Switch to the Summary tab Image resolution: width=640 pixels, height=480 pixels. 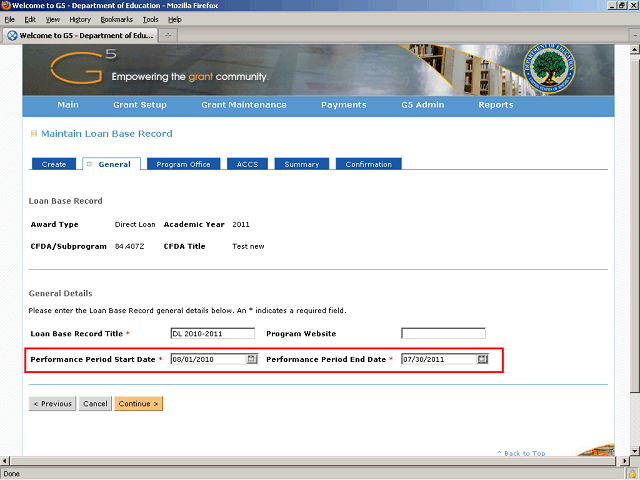pos(302,164)
